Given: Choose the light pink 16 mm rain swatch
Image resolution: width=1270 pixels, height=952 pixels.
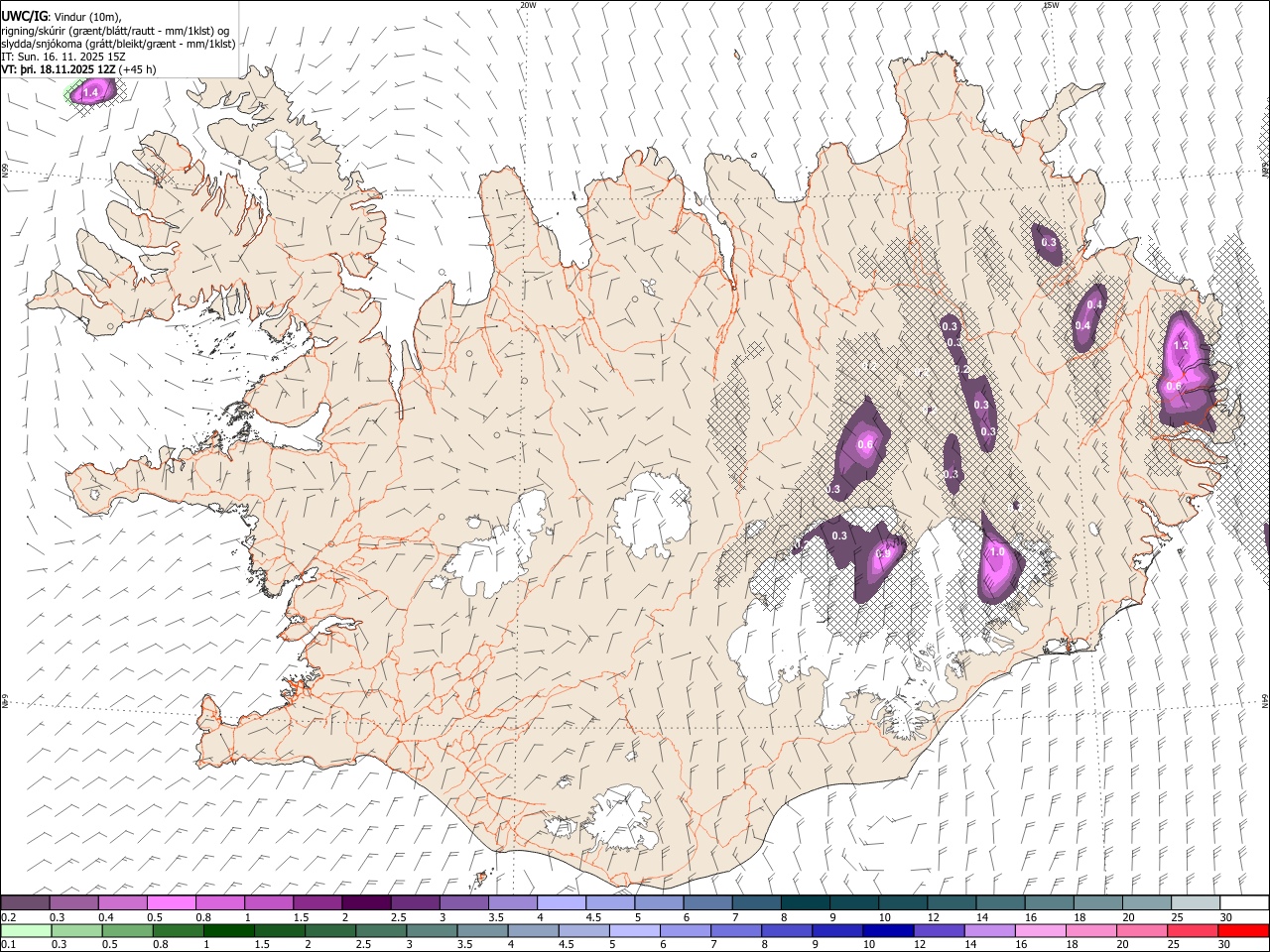Looking at the screenshot, I should [1039, 930].
